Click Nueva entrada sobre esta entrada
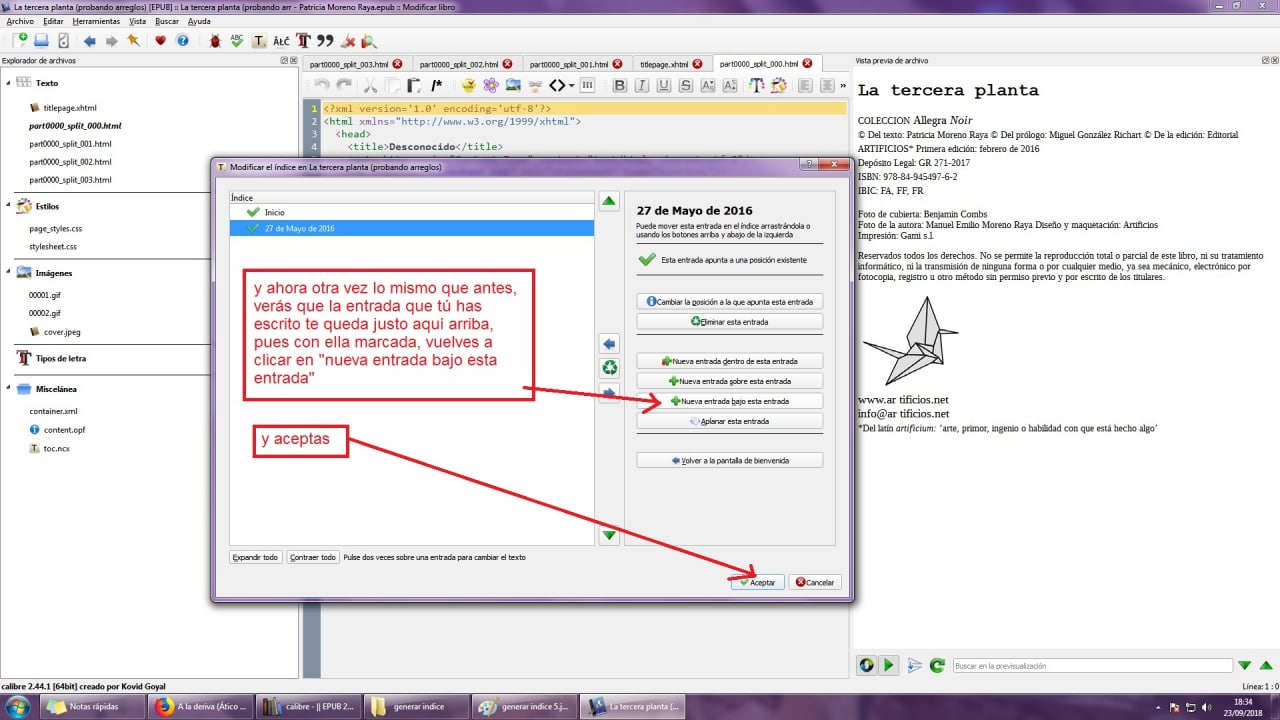The width and height of the screenshot is (1280, 720). [730, 381]
